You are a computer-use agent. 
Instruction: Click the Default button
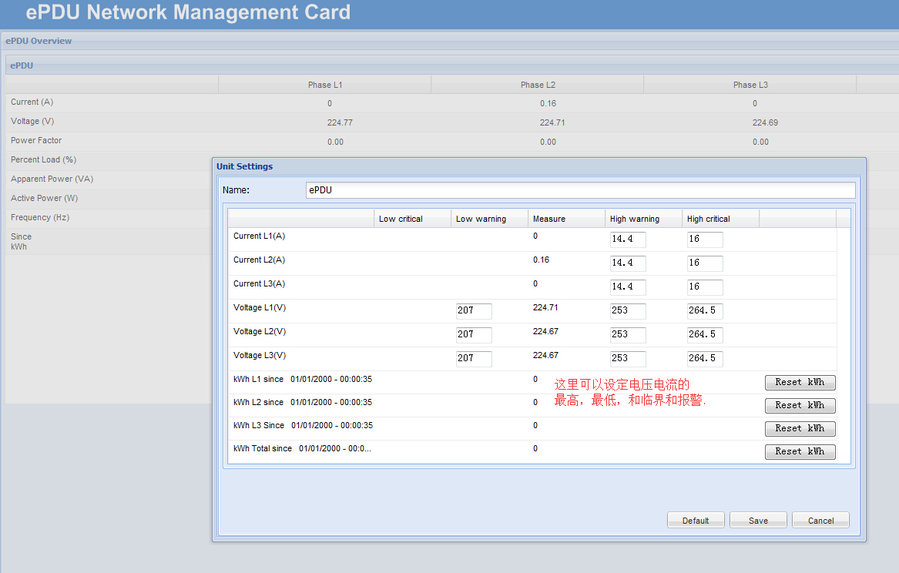point(695,520)
